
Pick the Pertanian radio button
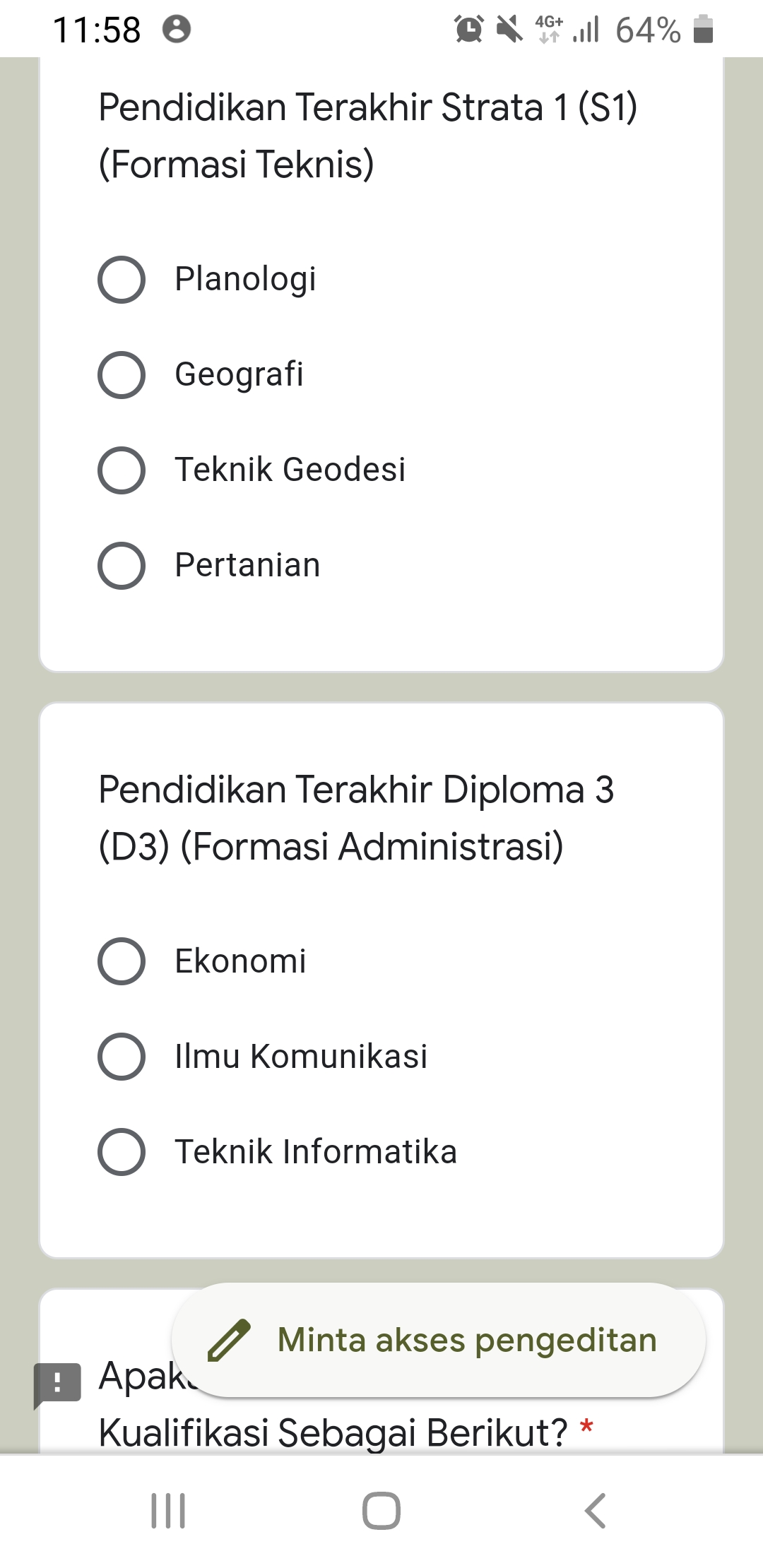[x=122, y=566]
